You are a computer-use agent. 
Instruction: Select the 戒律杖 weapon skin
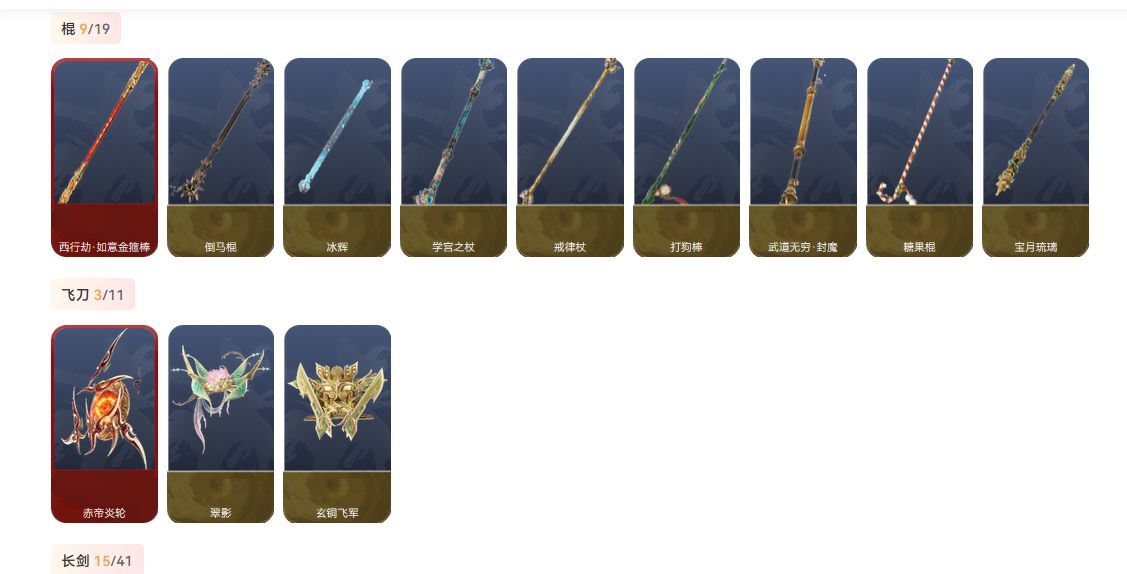coord(570,157)
